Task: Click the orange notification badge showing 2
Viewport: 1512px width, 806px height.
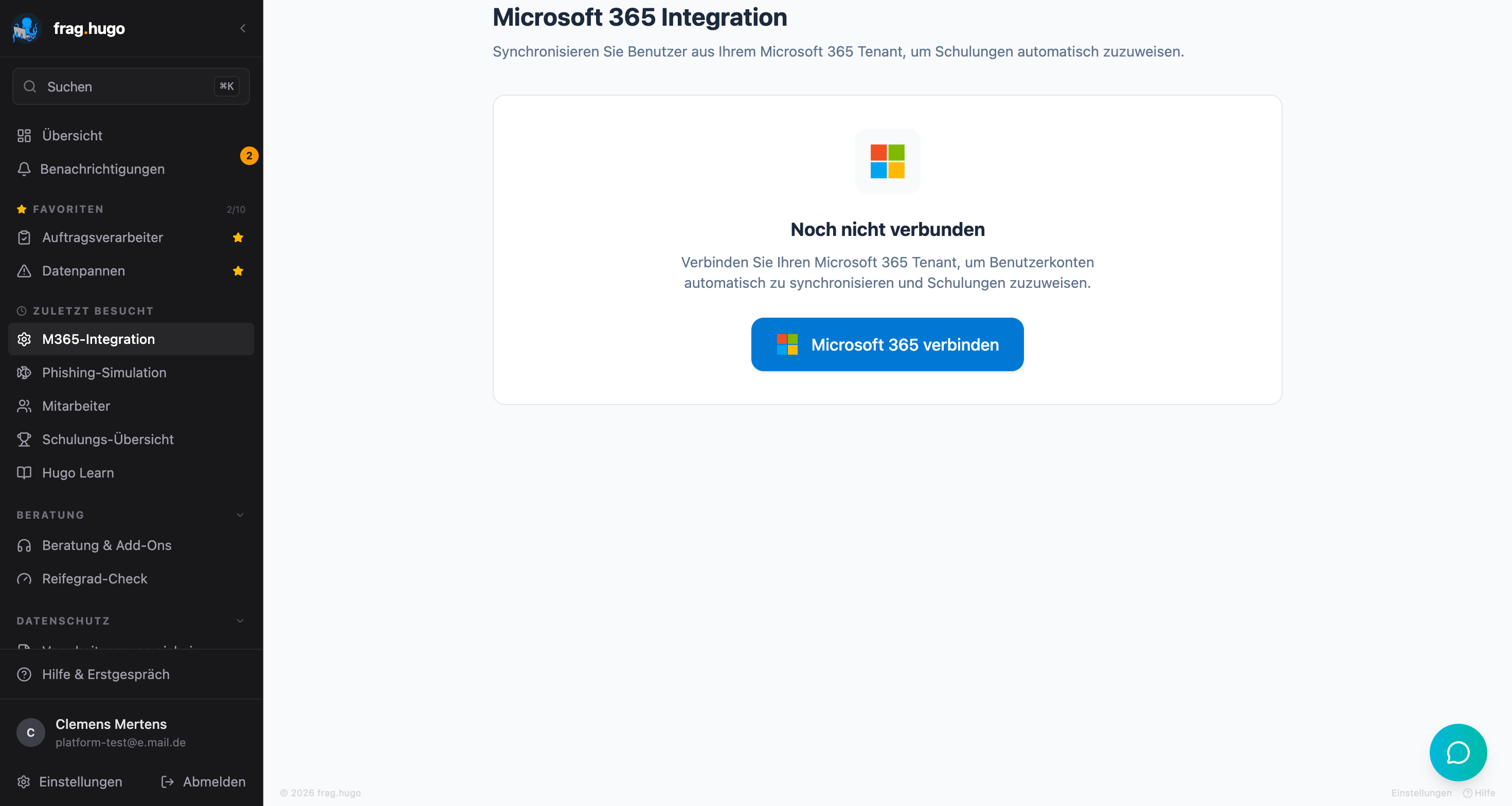Action: point(249,155)
